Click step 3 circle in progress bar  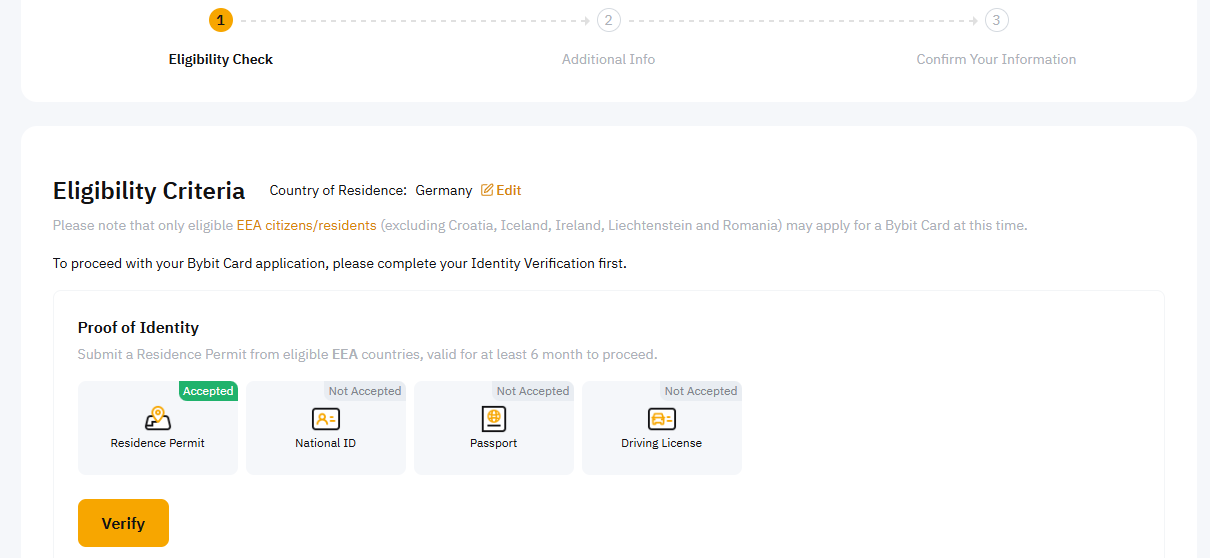tap(996, 20)
